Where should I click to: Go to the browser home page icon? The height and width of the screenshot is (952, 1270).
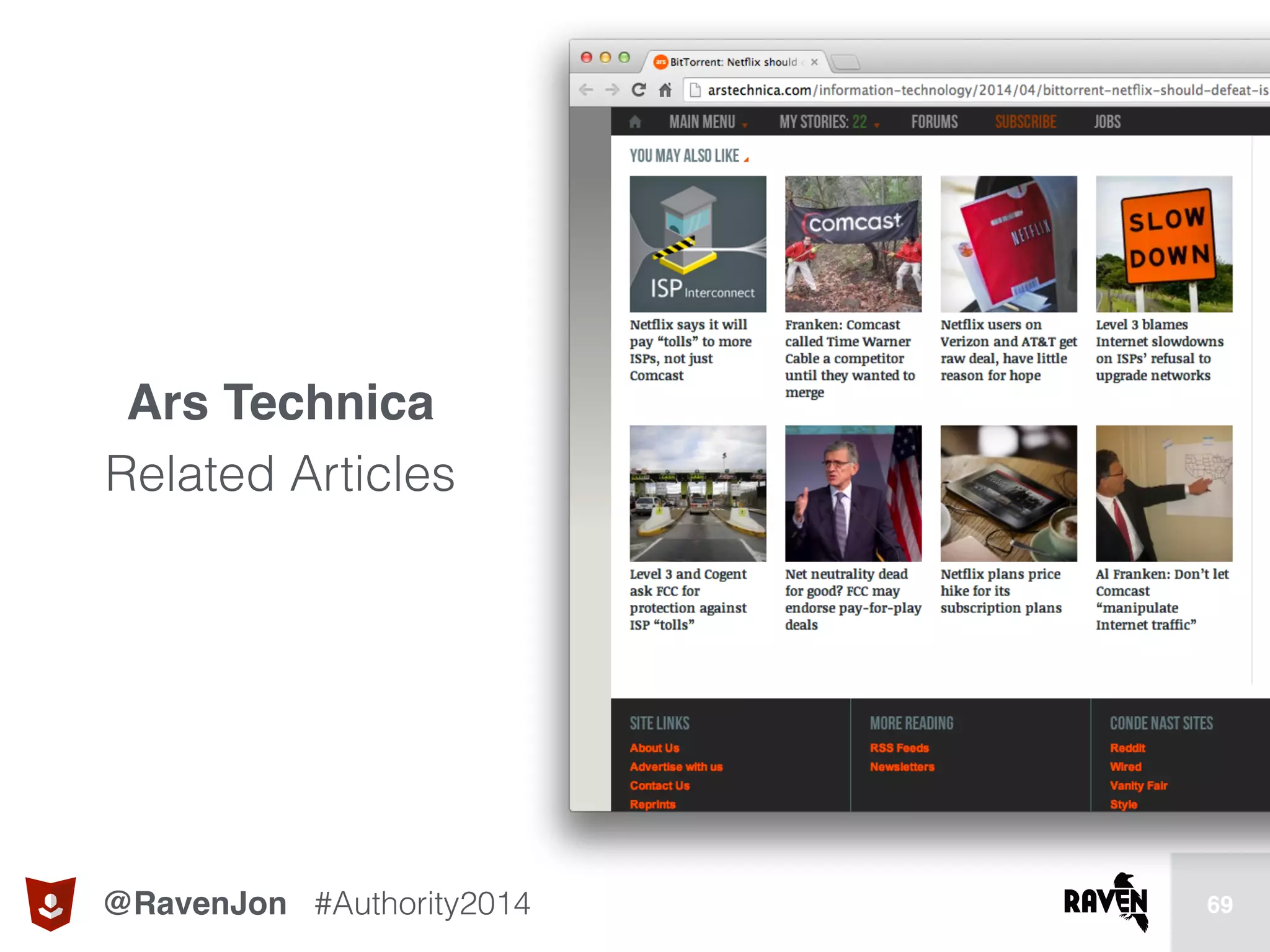[x=665, y=90]
